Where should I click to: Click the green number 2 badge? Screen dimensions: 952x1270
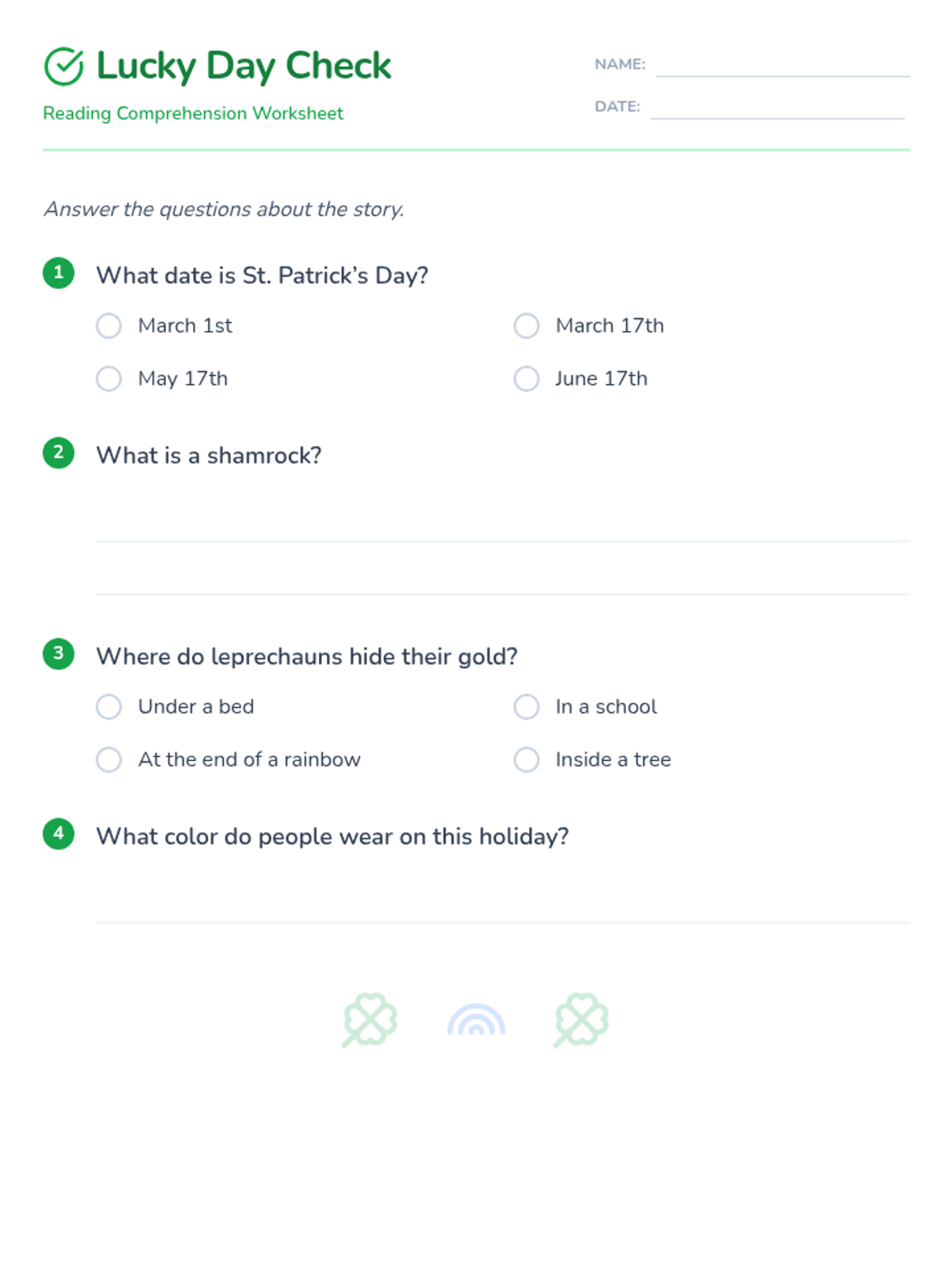[59, 453]
